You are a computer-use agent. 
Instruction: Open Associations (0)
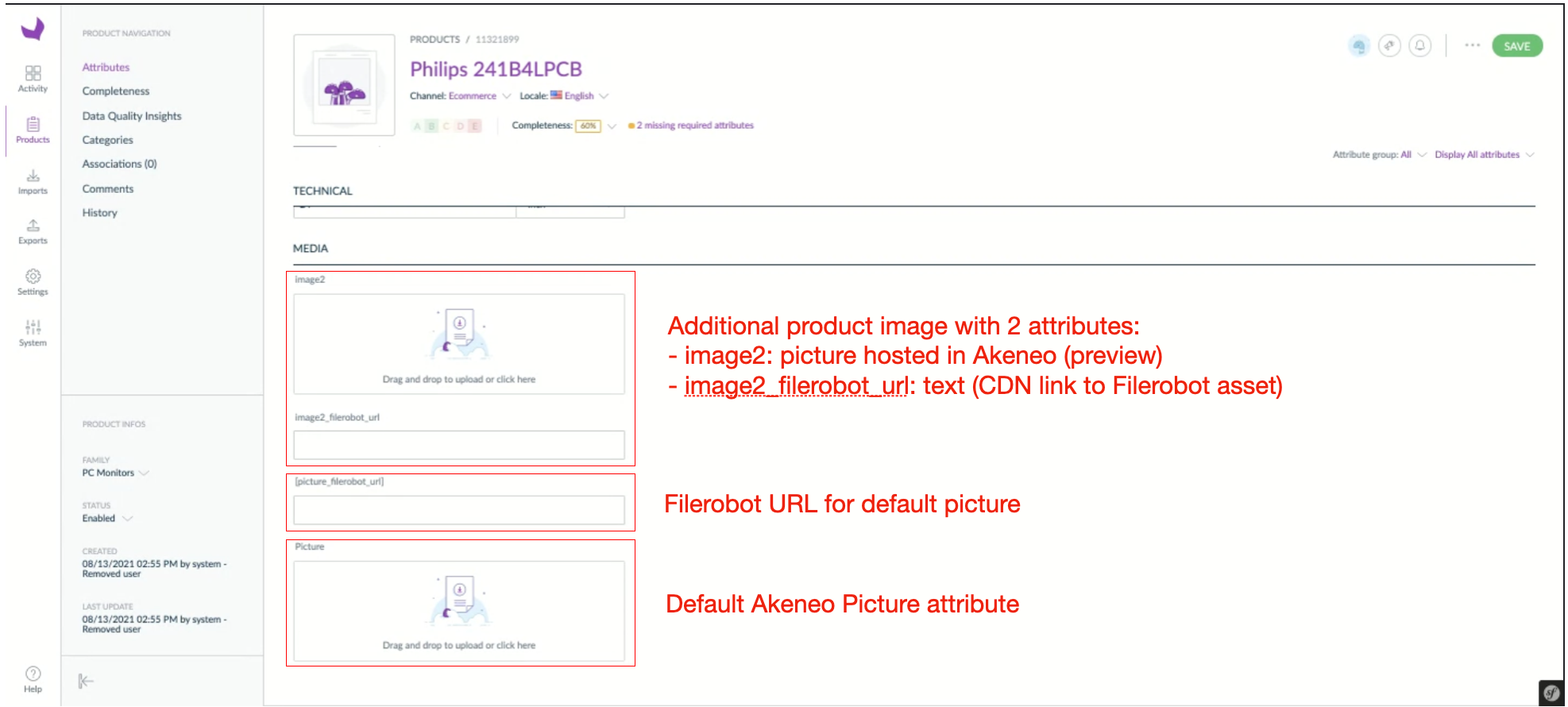tap(120, 164)
